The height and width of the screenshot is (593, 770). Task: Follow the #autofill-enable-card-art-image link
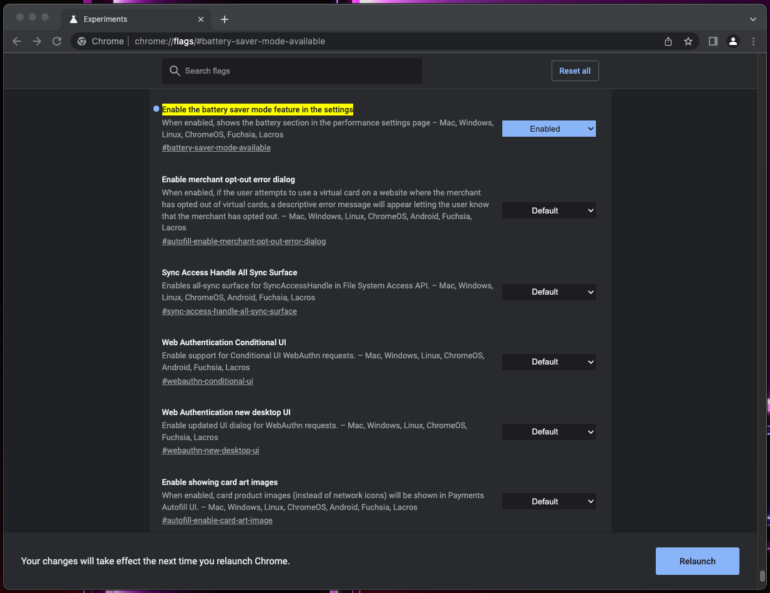coord(217,520)
